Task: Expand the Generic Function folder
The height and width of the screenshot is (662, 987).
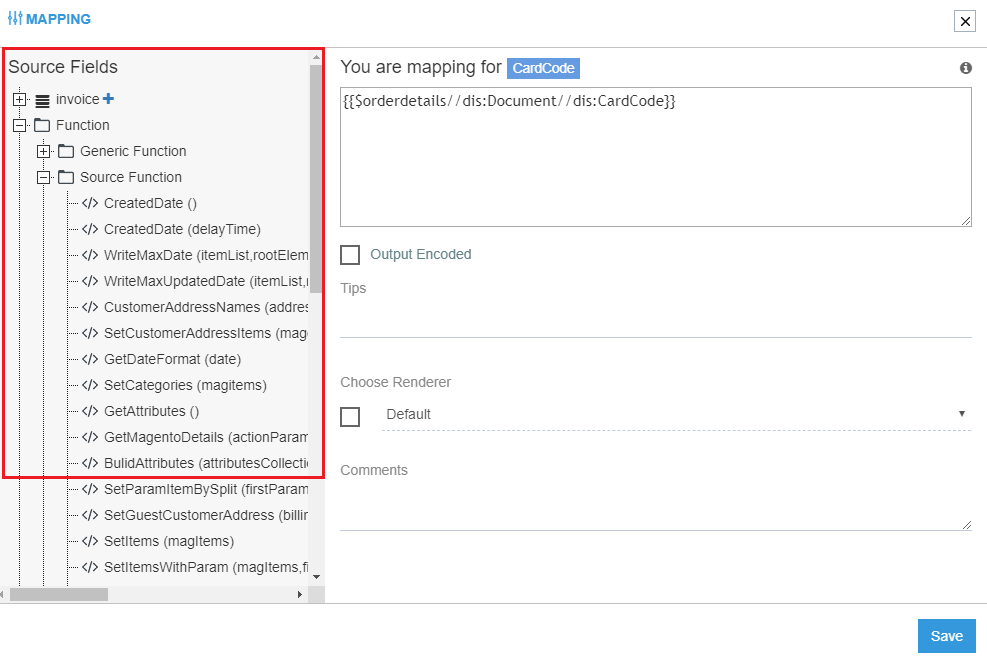Action: pos(44,151)
